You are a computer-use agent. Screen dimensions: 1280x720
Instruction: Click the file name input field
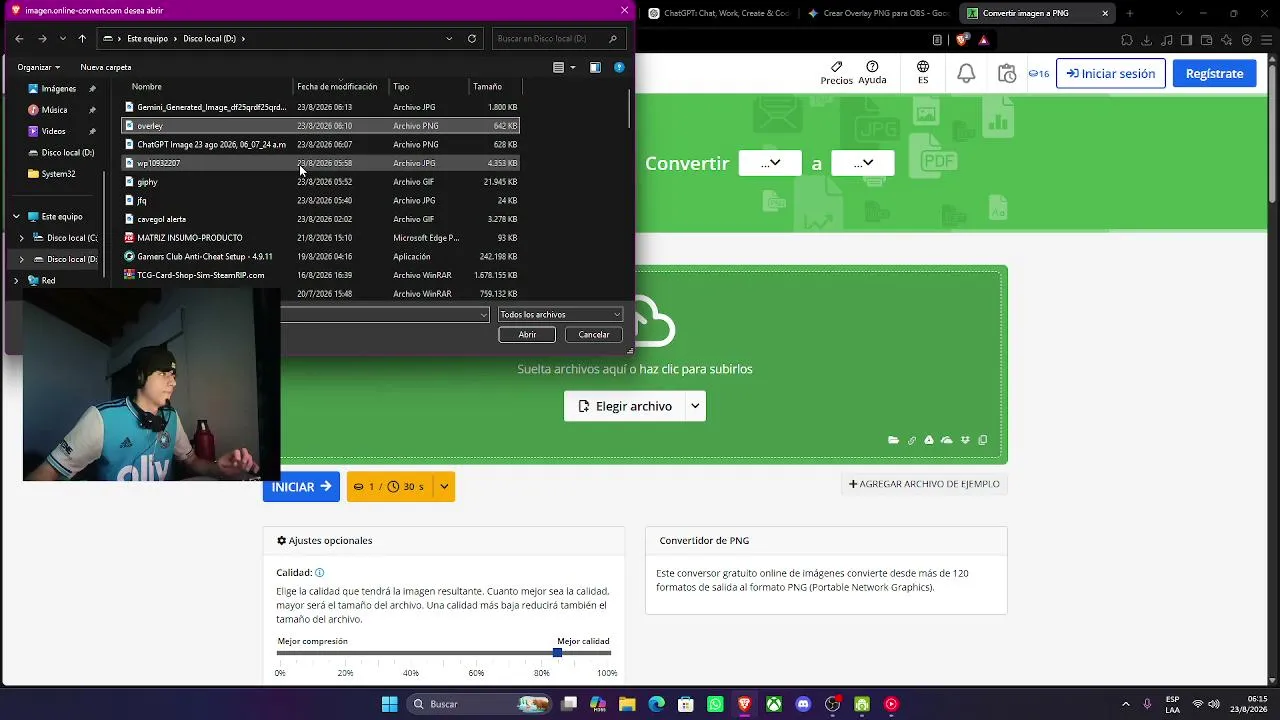click(x=384, y=315)
